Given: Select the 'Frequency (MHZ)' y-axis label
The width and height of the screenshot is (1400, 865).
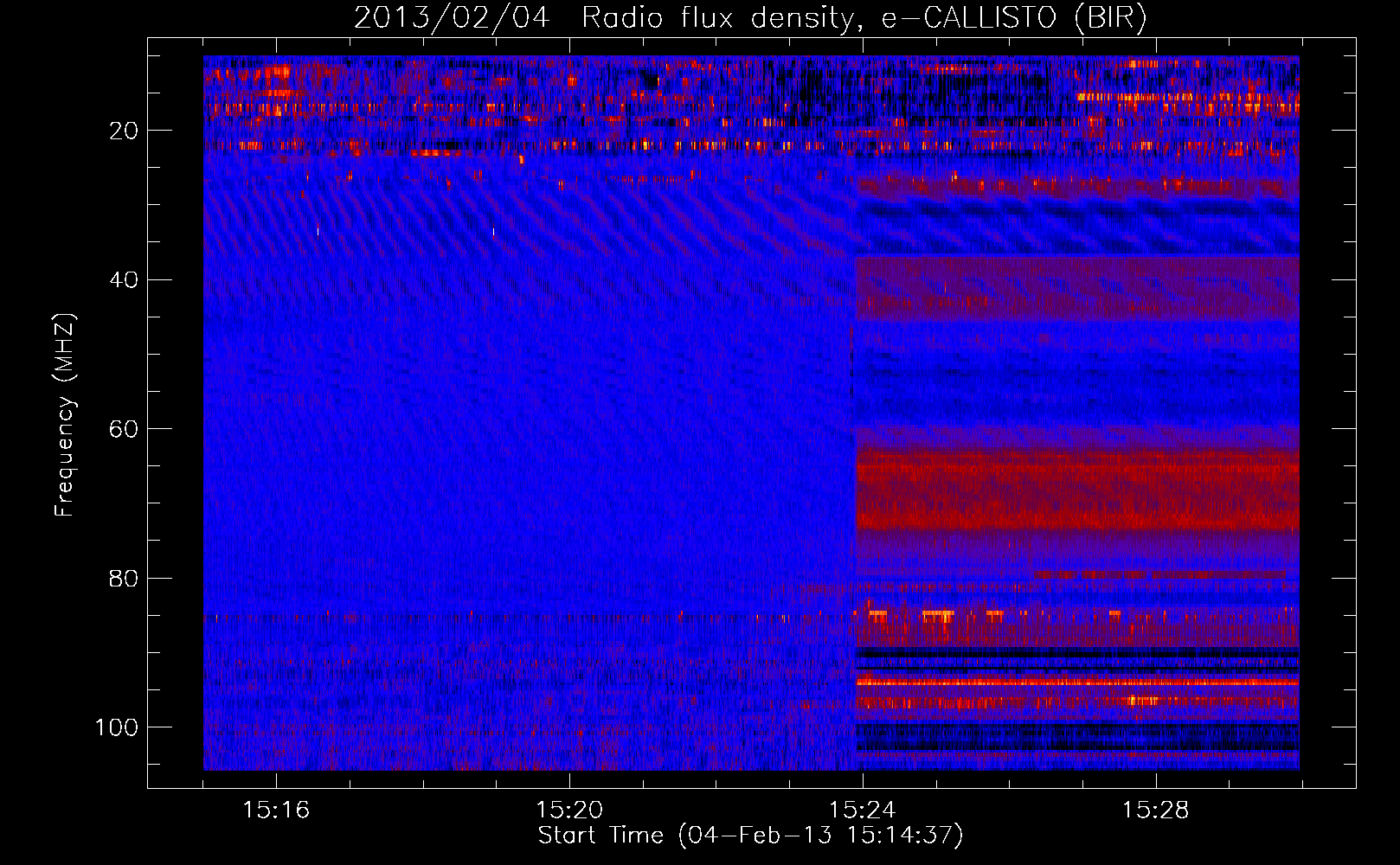Looking at the screenshot, I should (x=65, y=415).
